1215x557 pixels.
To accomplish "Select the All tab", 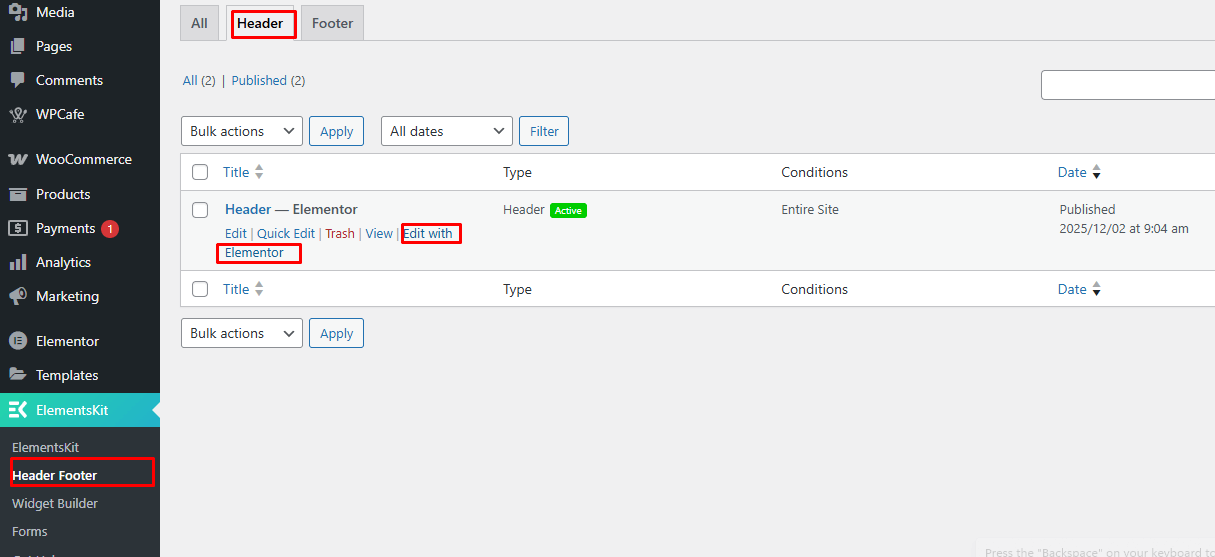I will (x=199, y=23).
